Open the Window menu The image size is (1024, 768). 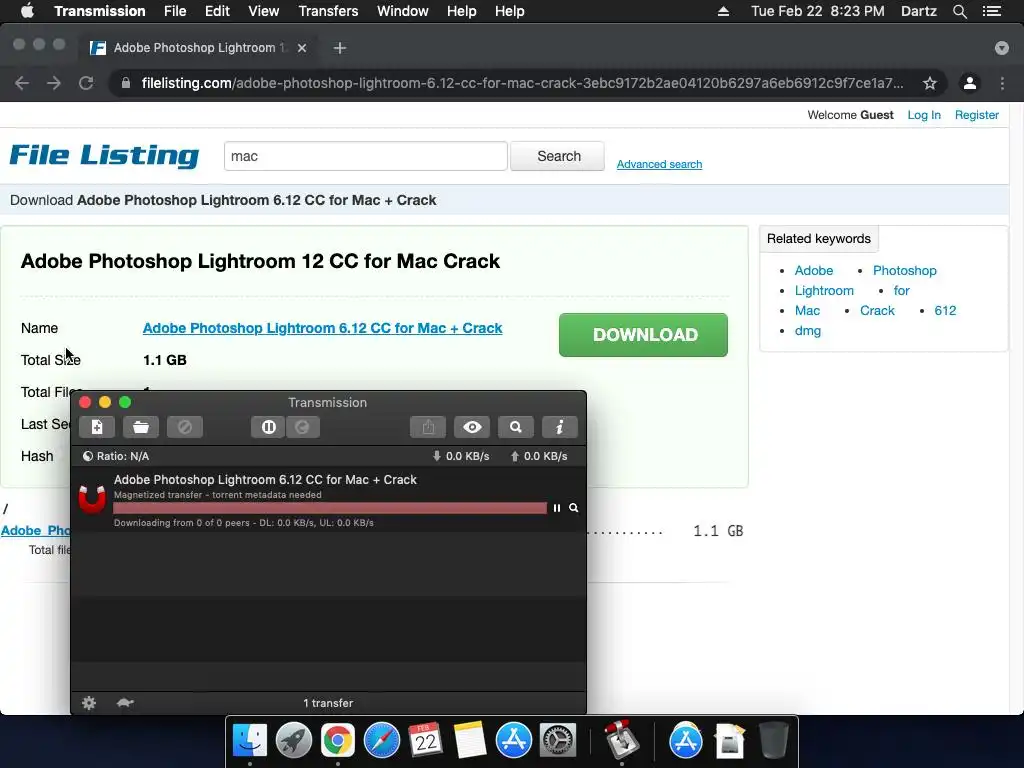403,11
